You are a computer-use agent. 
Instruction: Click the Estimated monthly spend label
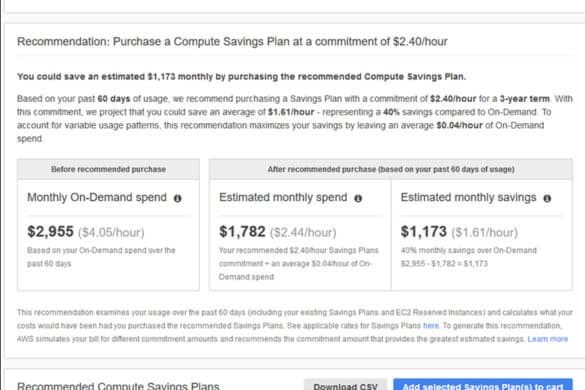(x=283, y=197)
